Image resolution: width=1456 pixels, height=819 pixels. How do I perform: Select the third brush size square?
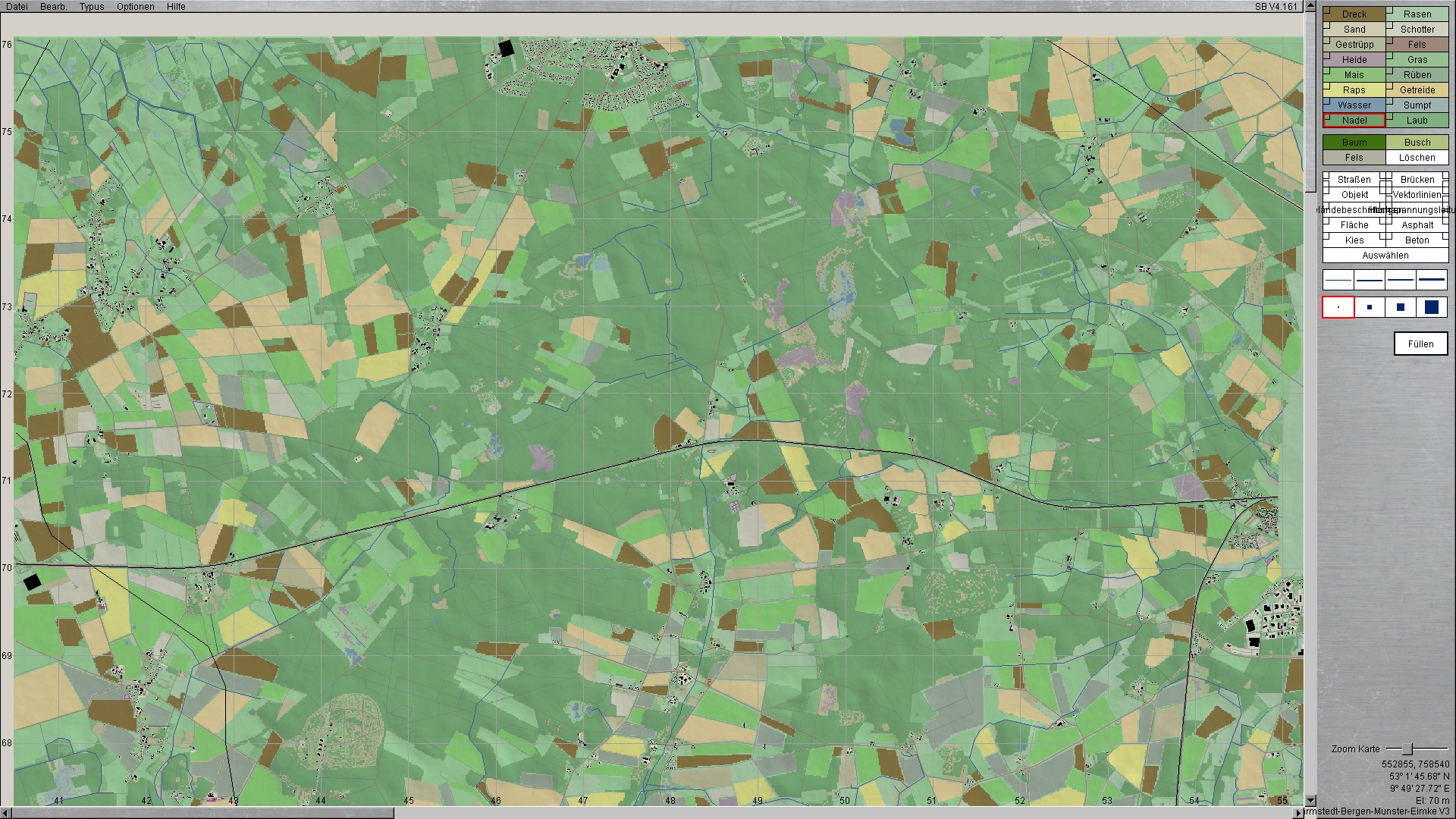[x=1401, y=307]
